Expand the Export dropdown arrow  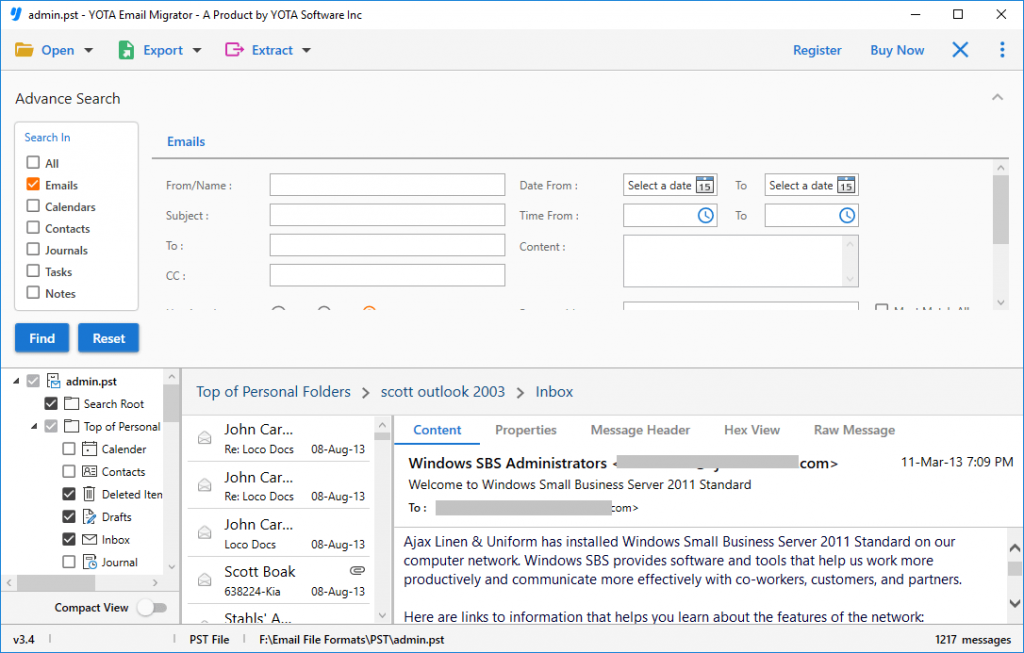(x=197, y=50)
